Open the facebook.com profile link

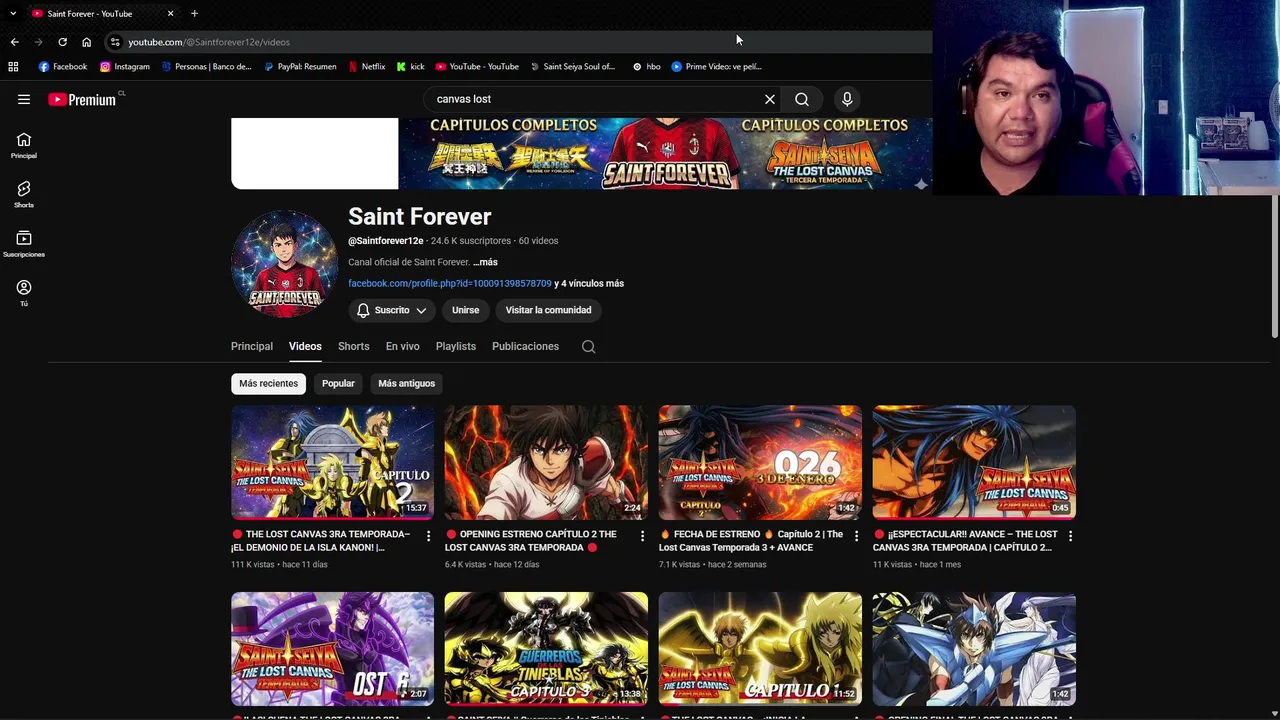(x=450, y=283)
